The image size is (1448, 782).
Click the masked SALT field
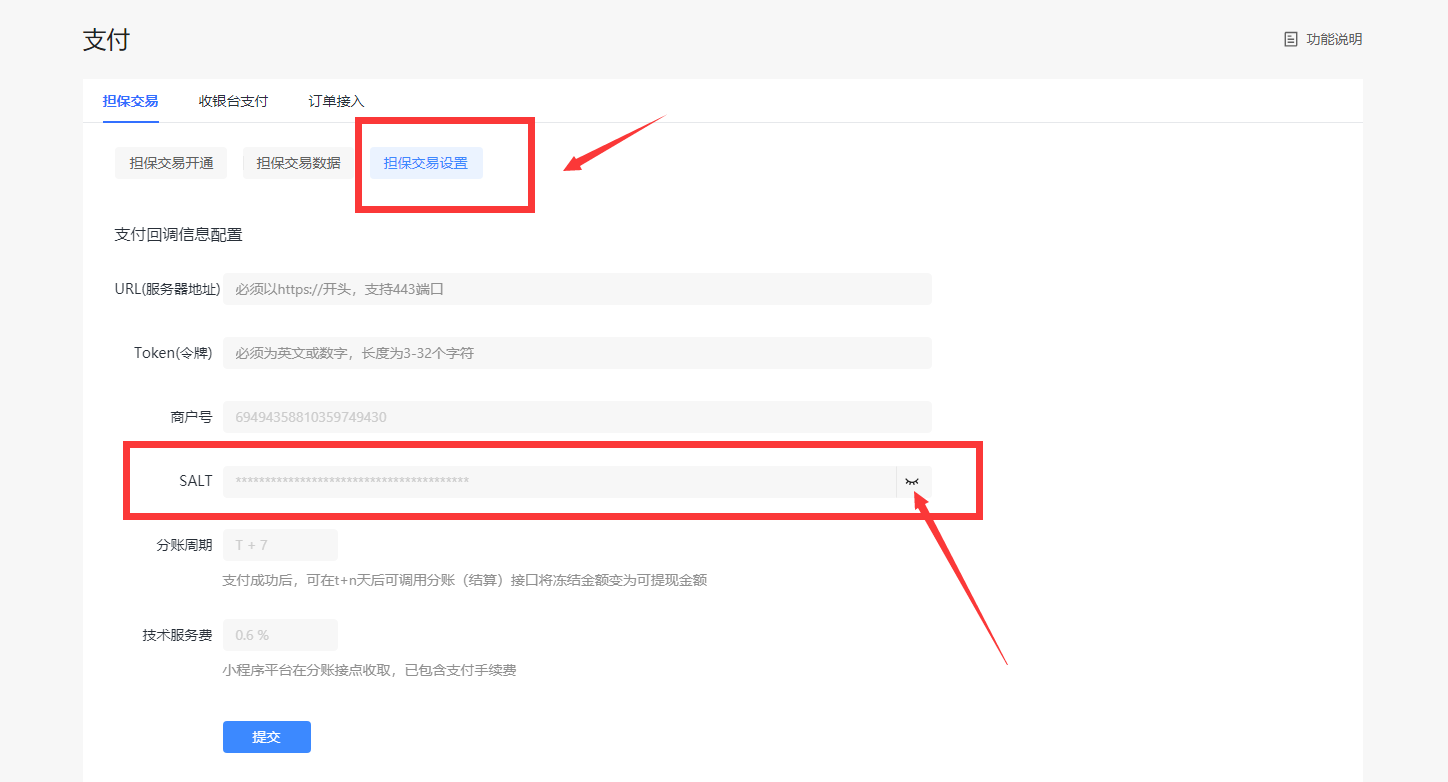[x=559, y=481]
